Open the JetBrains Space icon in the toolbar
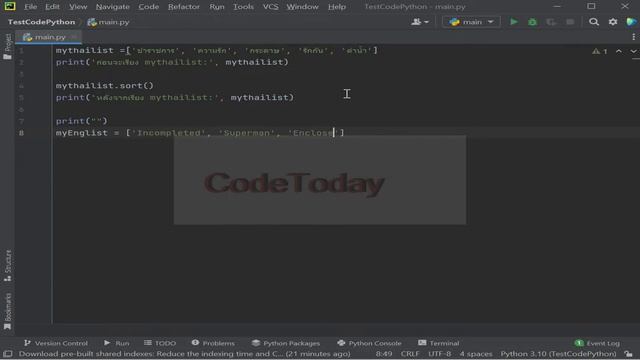This screenshot has height=360, width=640. point(631,22)
